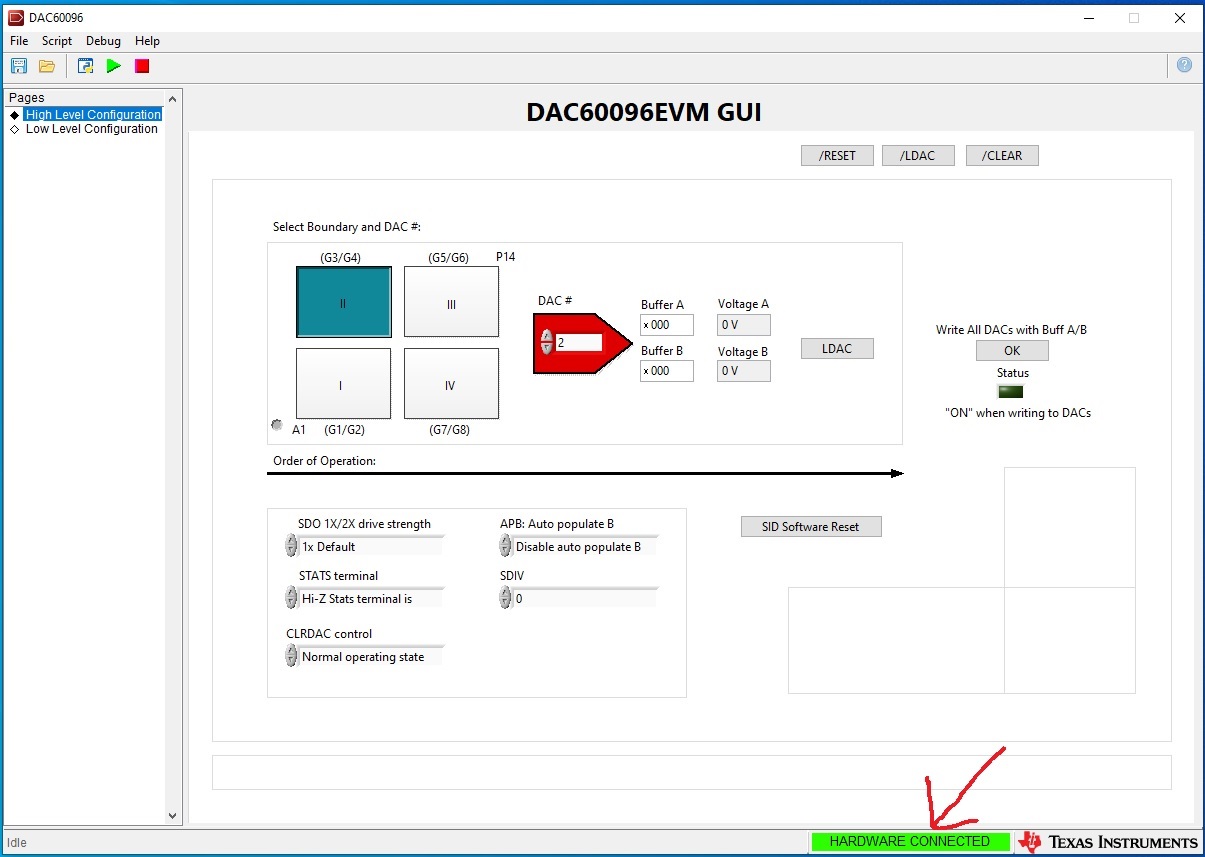This screenshot has height=857, width=1205.
Task: Select boundary I (G1/G2)
Action: (343, 384)
